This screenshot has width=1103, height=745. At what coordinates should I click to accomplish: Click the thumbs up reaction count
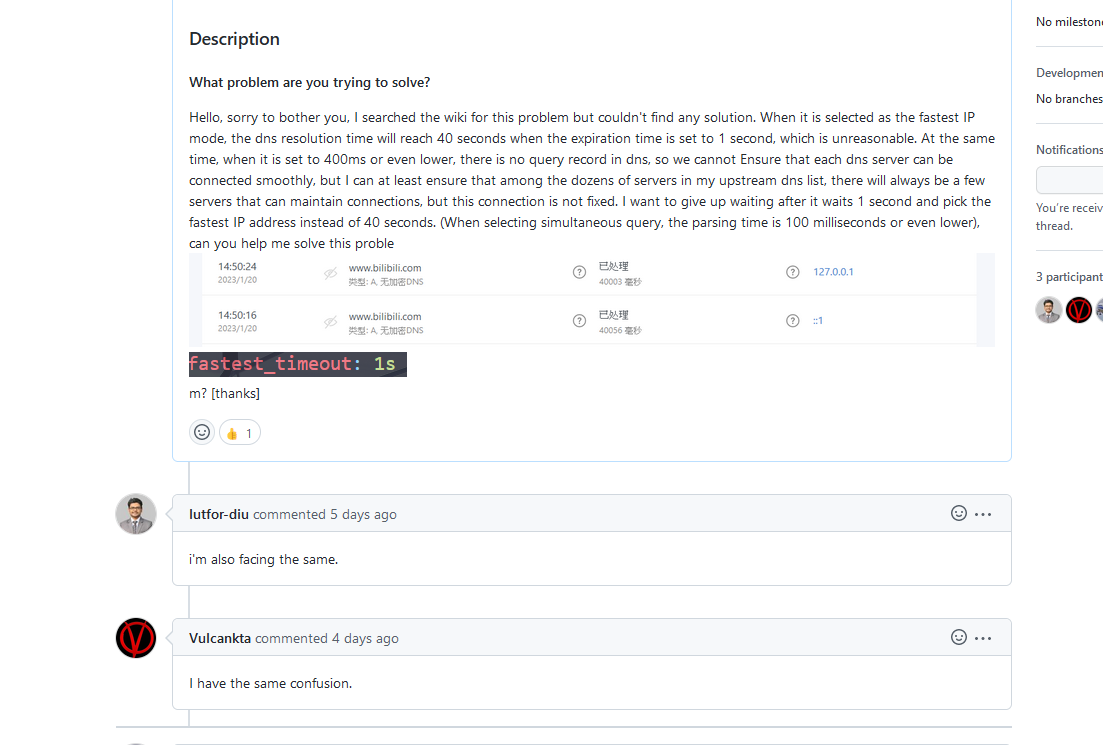[x=240, y=433]
